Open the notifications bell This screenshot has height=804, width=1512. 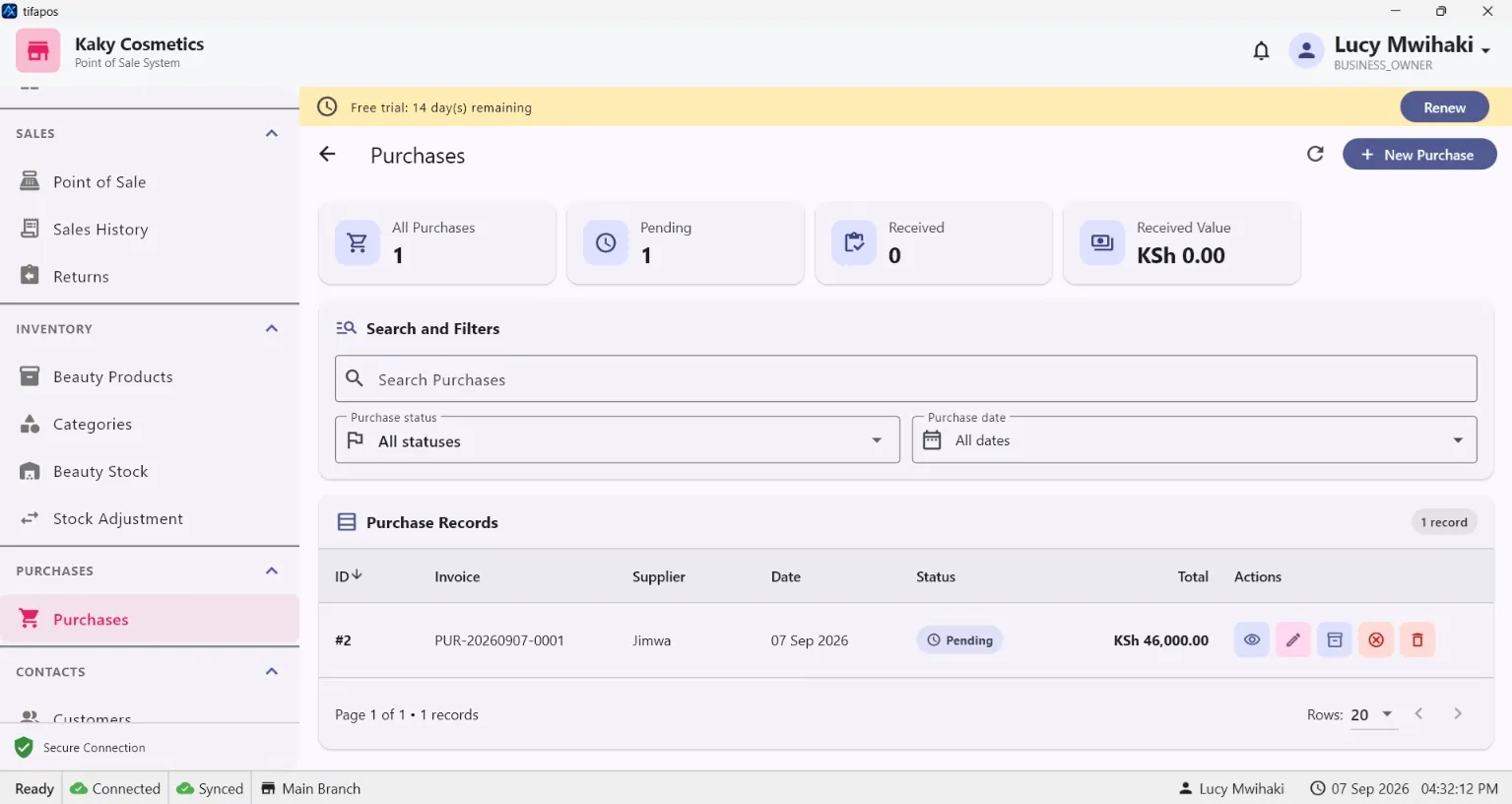pyautogui.click(x=1261, y=51)
